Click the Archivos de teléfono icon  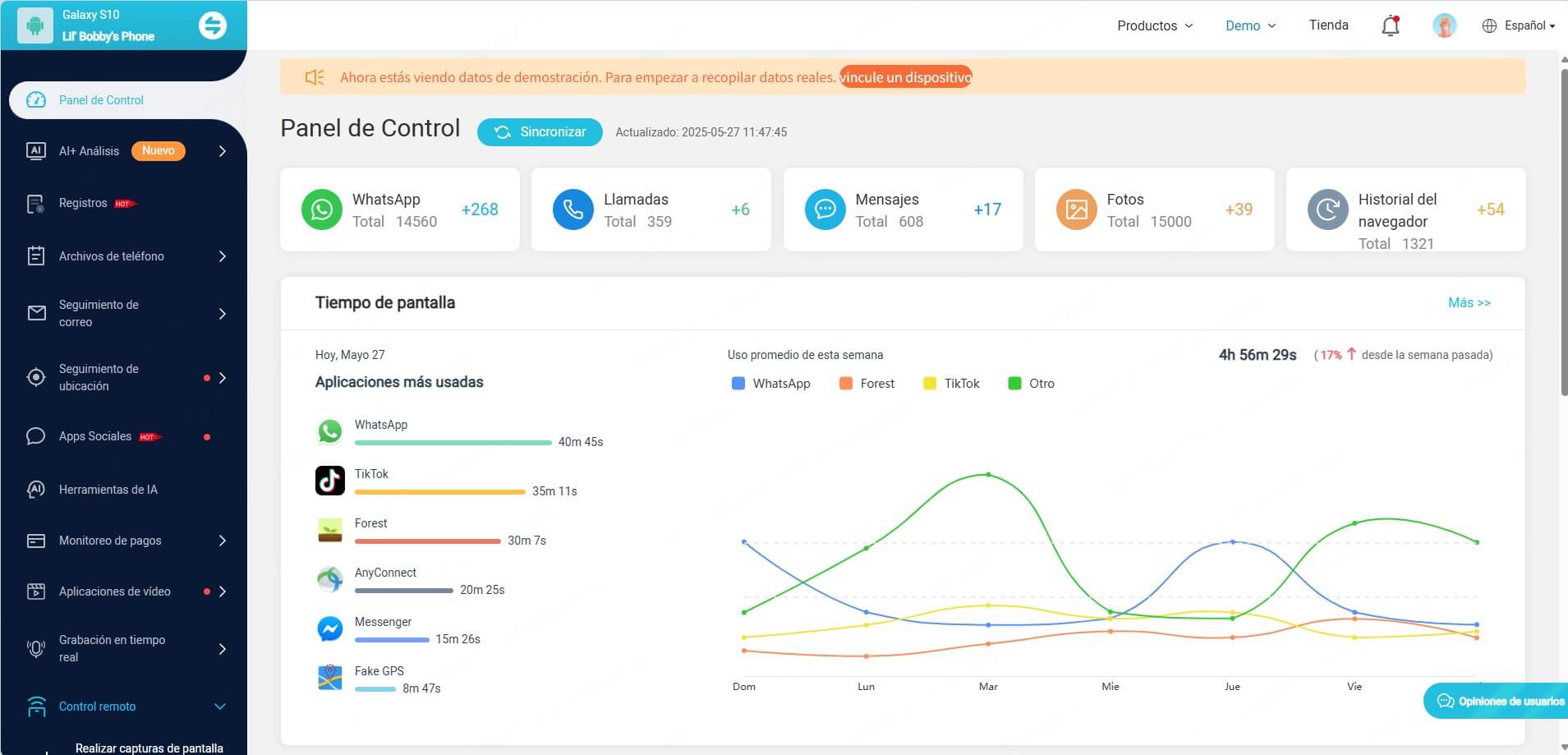[x=36, y=256]
